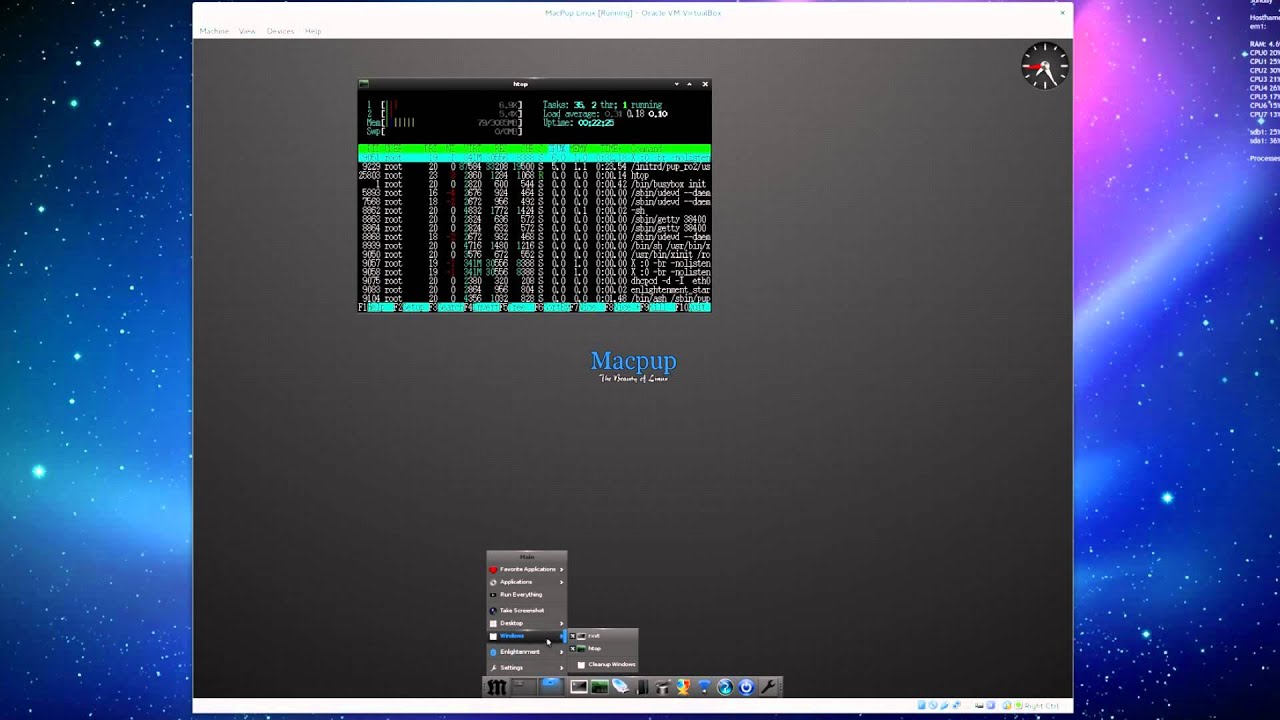Click the F3 Search key in htop
This screenshot has height=720, width=1280.
(447, 308)
